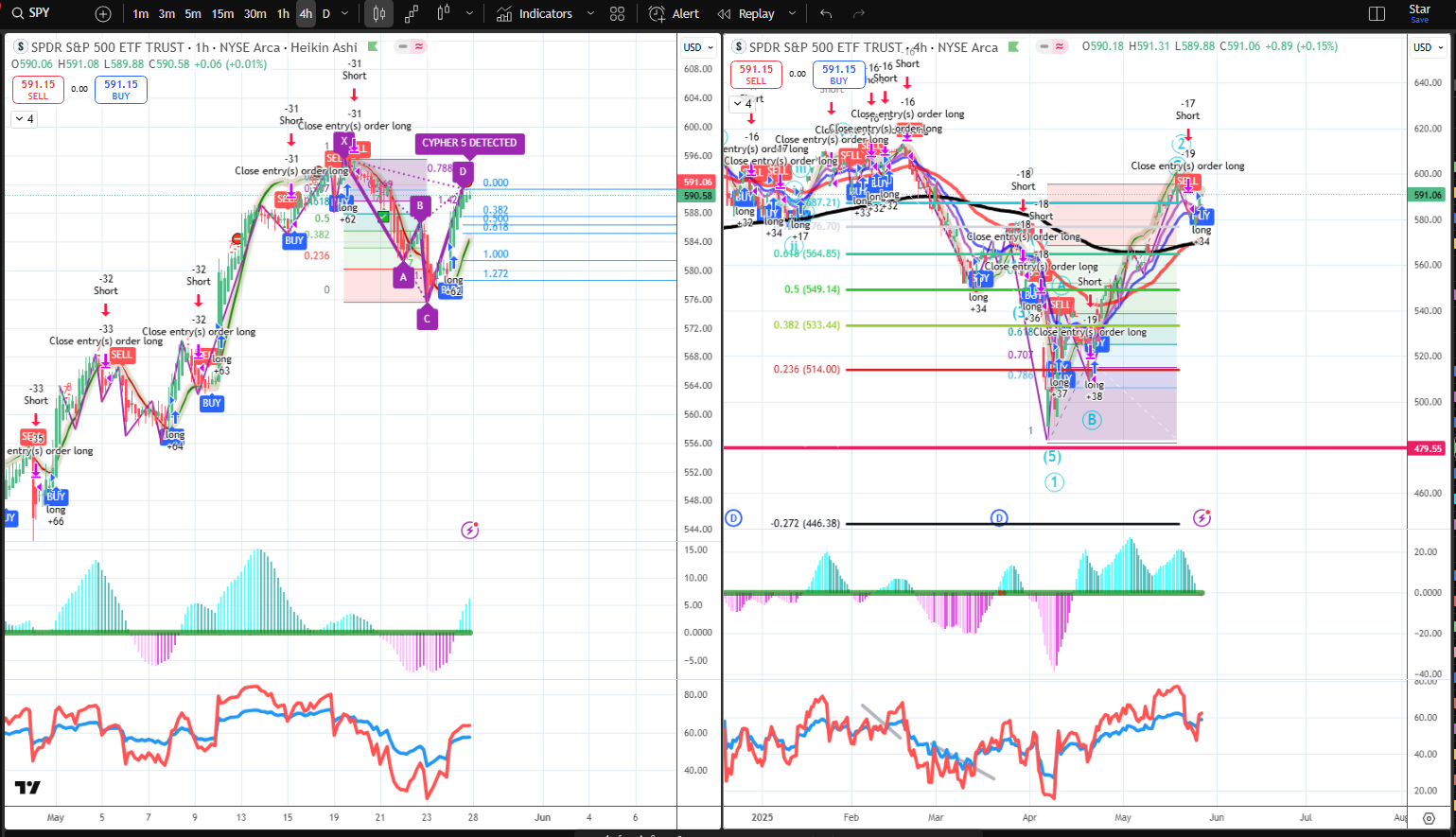Viewport: 1456px width, 837px height.
Task: Select the step line chart style icon
Action: (x=412, y=14)
